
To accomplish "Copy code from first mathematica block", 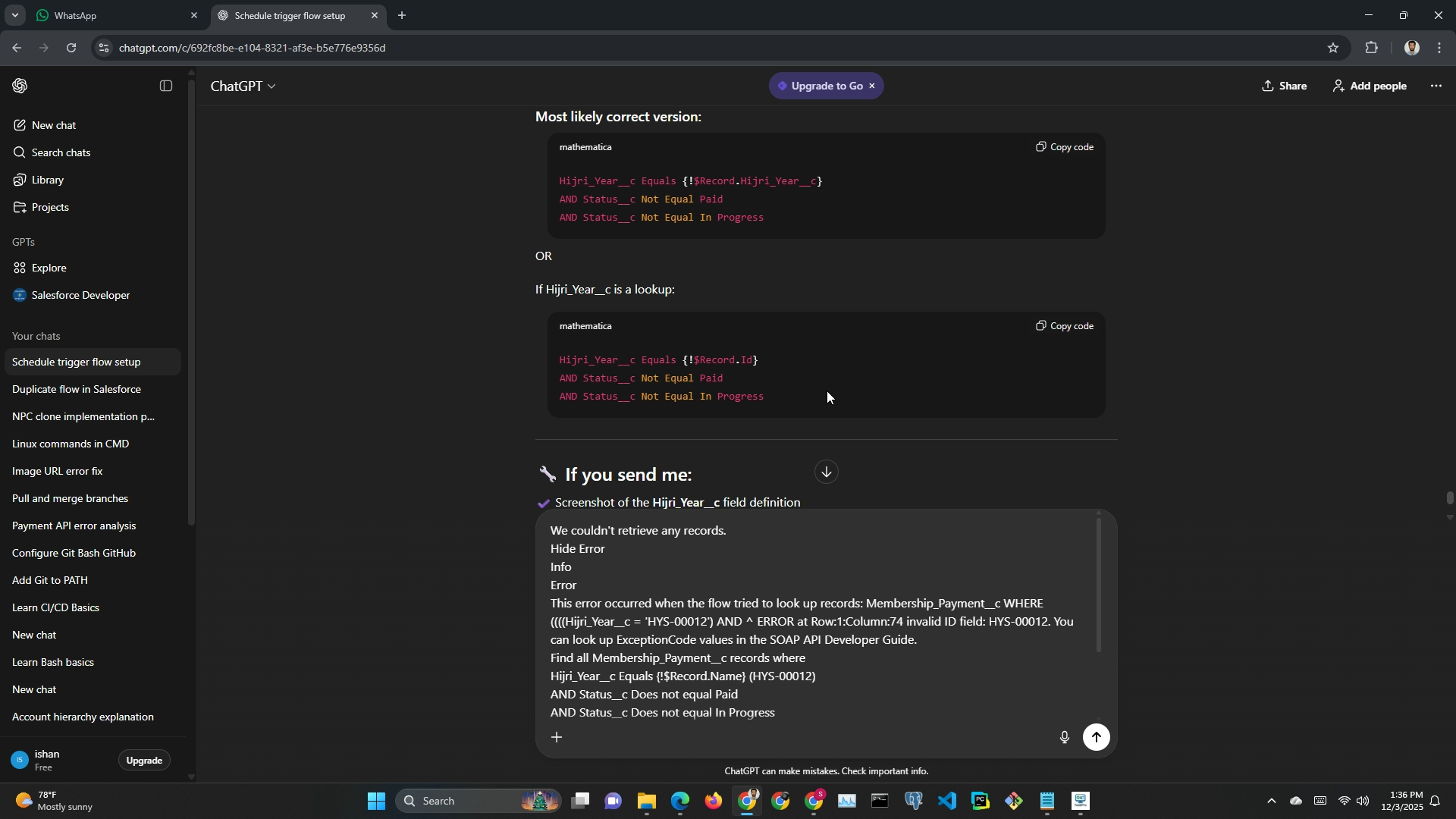I will (1065, 147).
